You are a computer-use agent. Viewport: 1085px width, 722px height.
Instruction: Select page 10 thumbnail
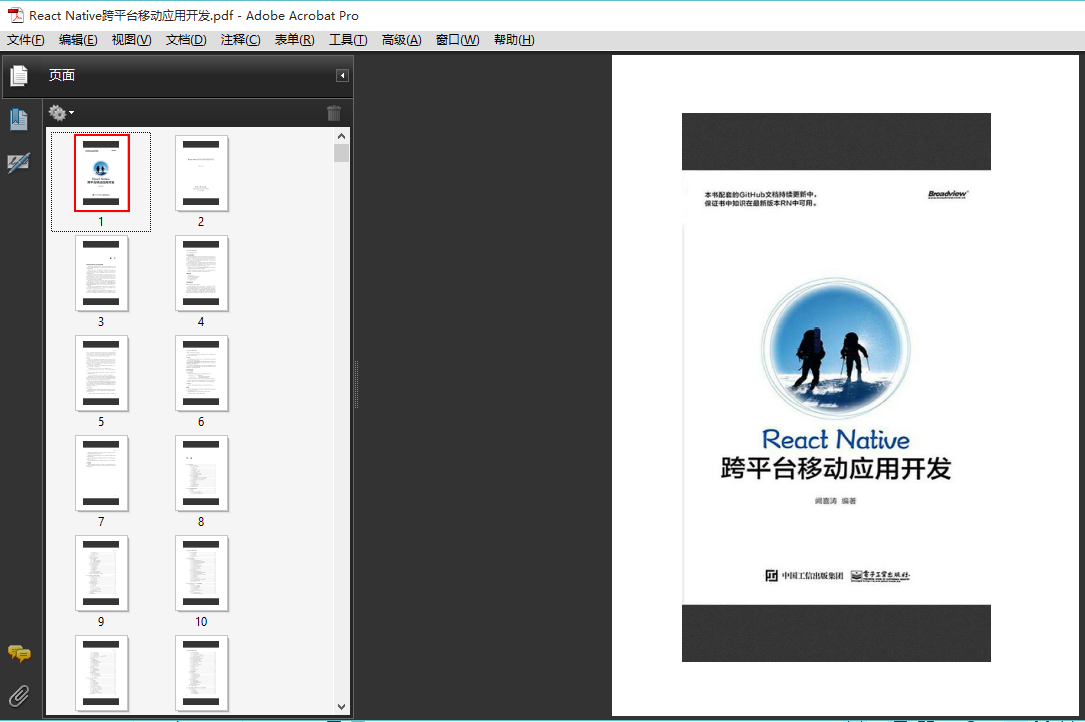point(201,573)
